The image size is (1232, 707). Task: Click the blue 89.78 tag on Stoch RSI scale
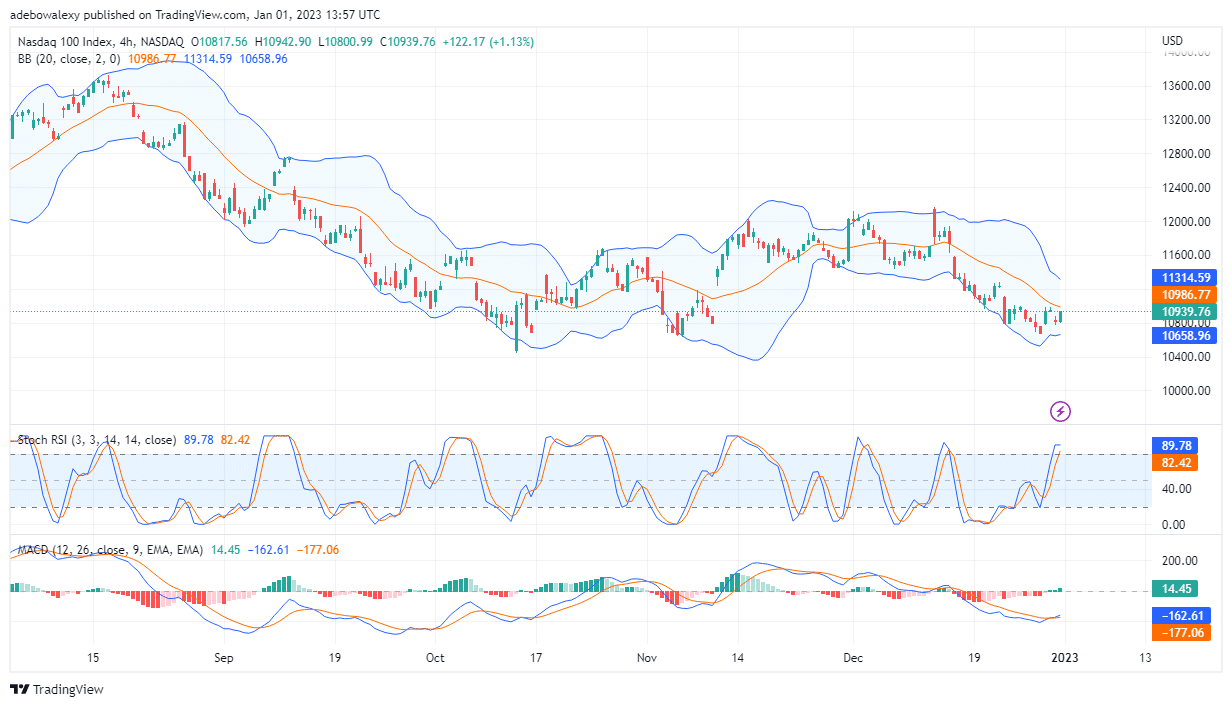1176,446
